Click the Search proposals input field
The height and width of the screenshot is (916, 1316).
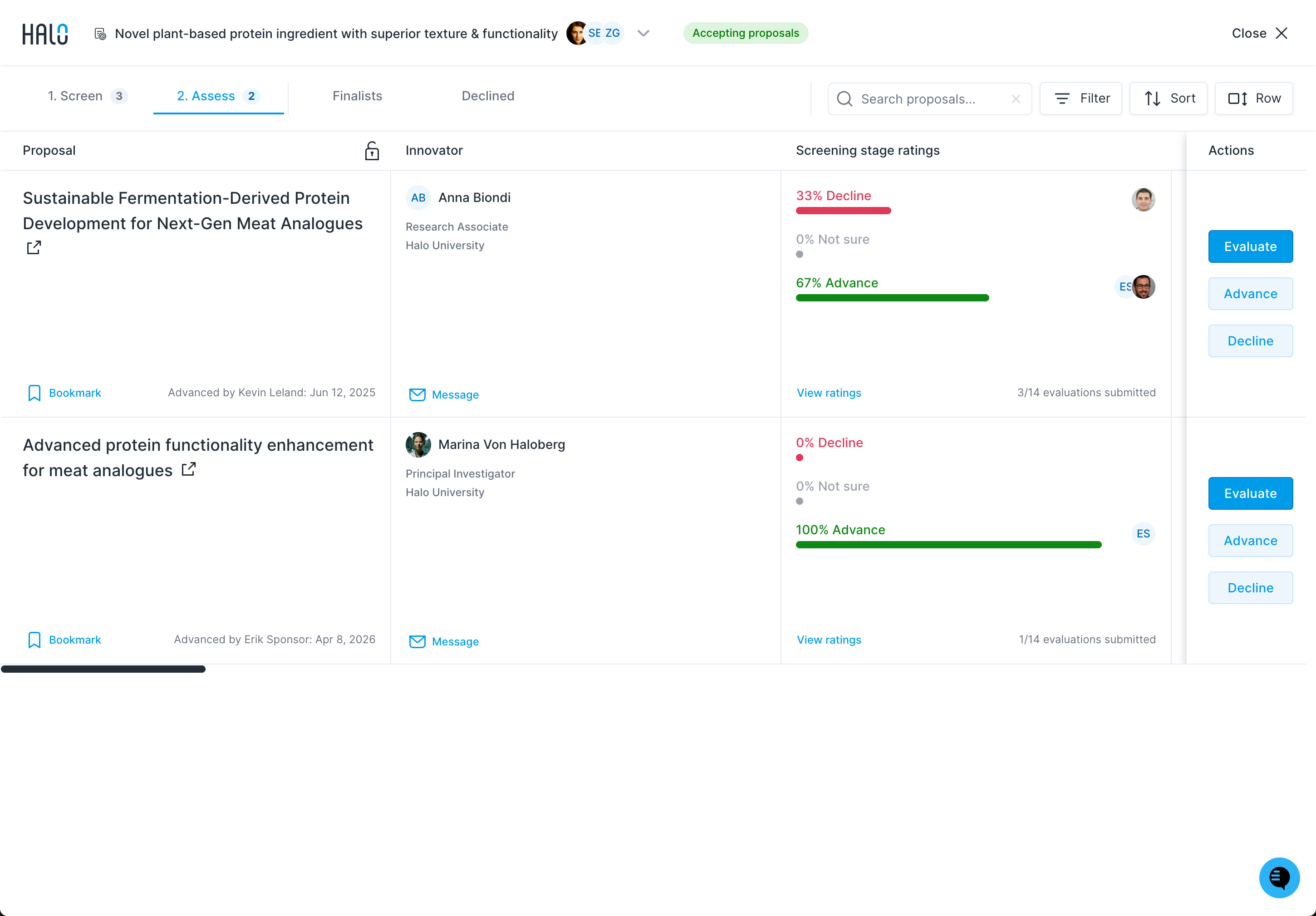(929, 98)
